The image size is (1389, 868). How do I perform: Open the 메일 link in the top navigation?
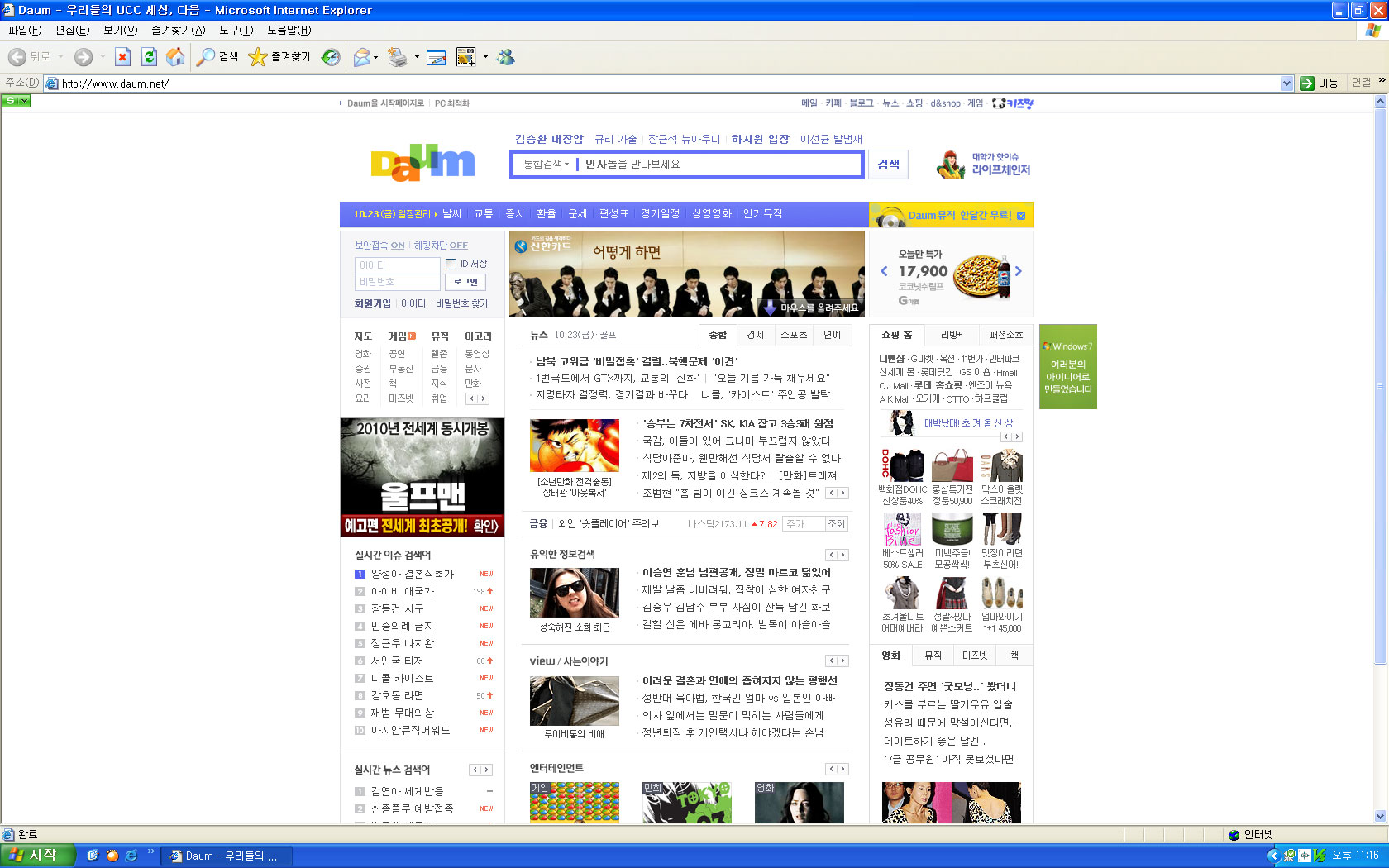click(809, 103)
